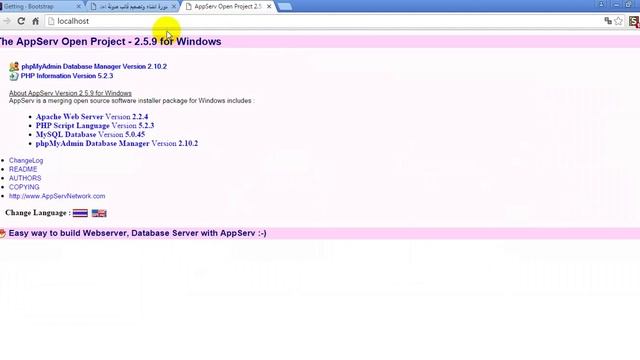Click 'About AppServ Version 2.5.9 for Windows' text
Image resolution: width=640 pixels, height=360 pixels.
tap(70, 93)
